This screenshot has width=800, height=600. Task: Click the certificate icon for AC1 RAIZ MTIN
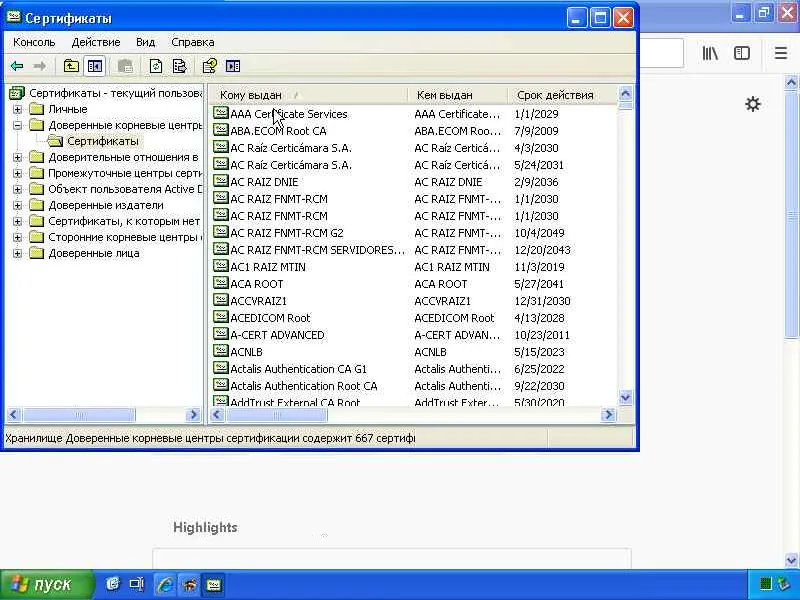coord(220,266)
